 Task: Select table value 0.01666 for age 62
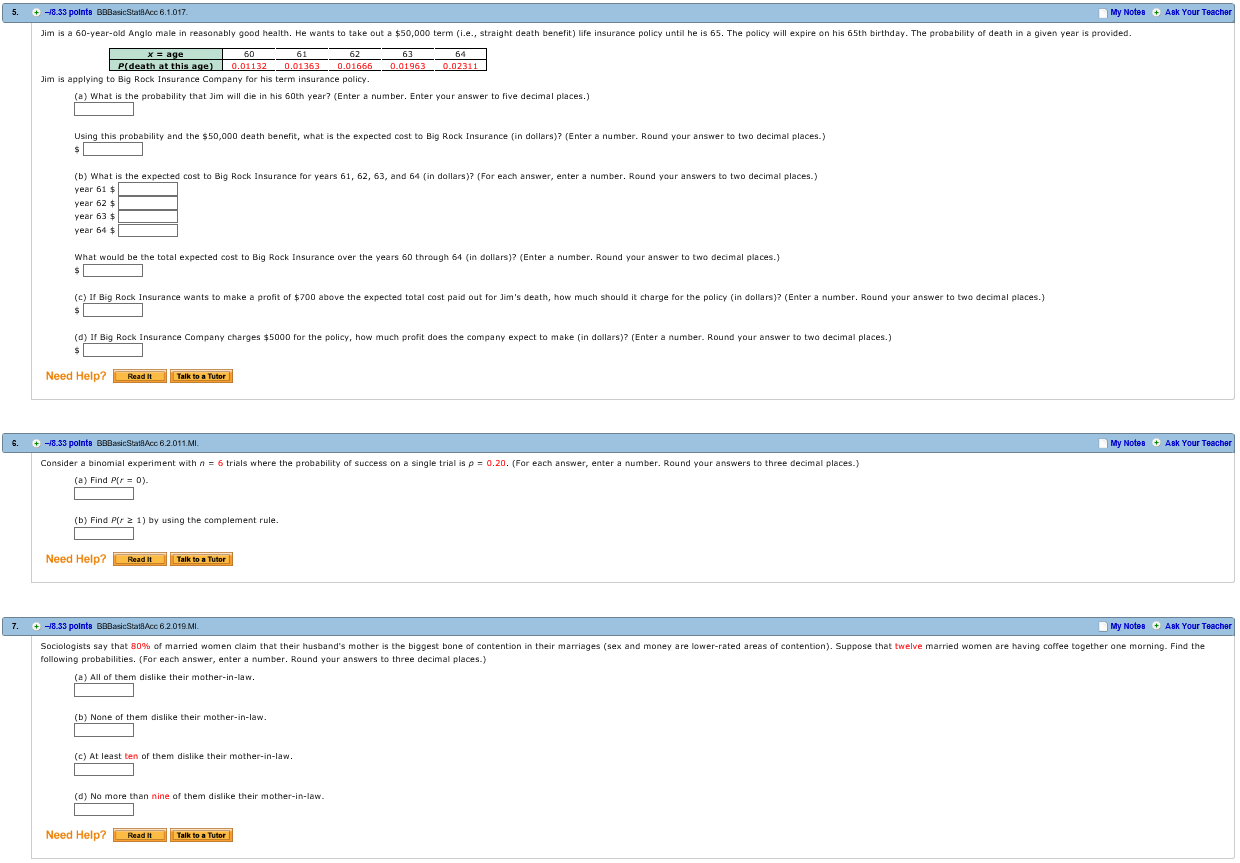click(x=354, y=66)
